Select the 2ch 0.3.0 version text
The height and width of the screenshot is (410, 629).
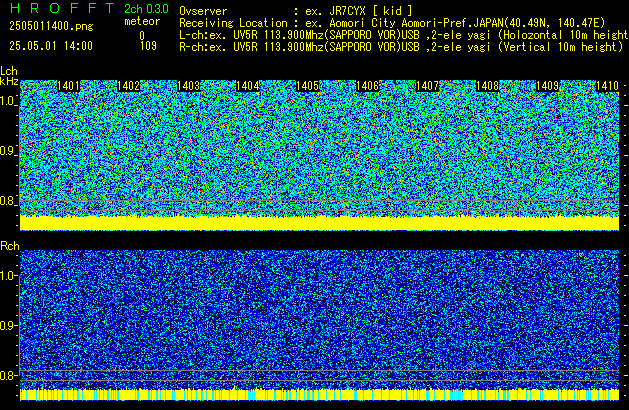(146, 9)
